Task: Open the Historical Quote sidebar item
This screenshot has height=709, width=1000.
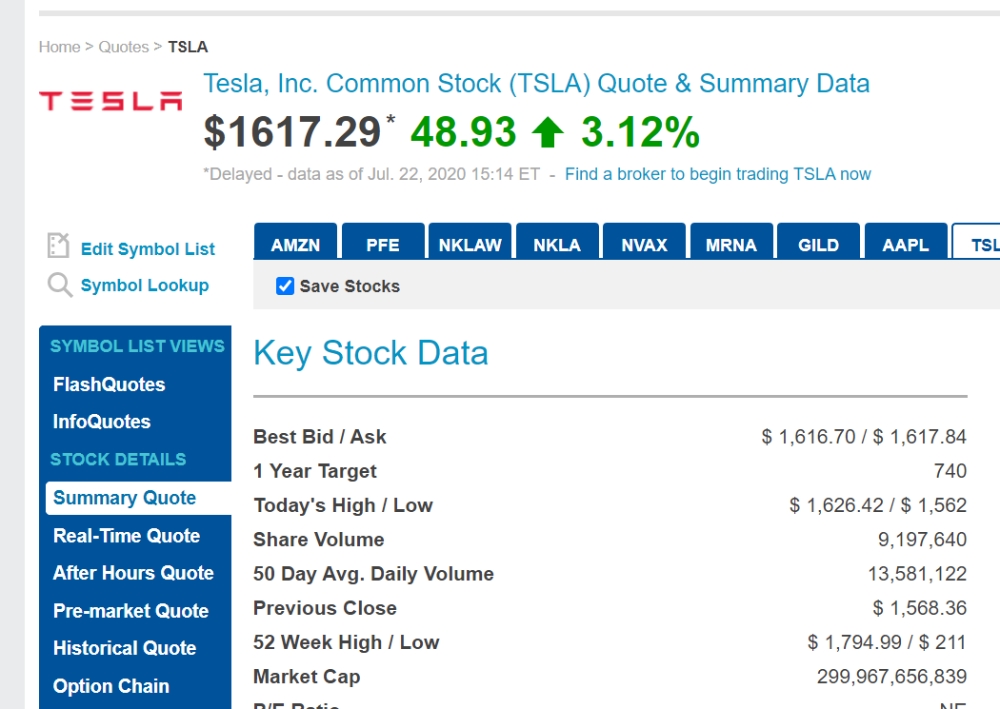Action: [124, 648]
